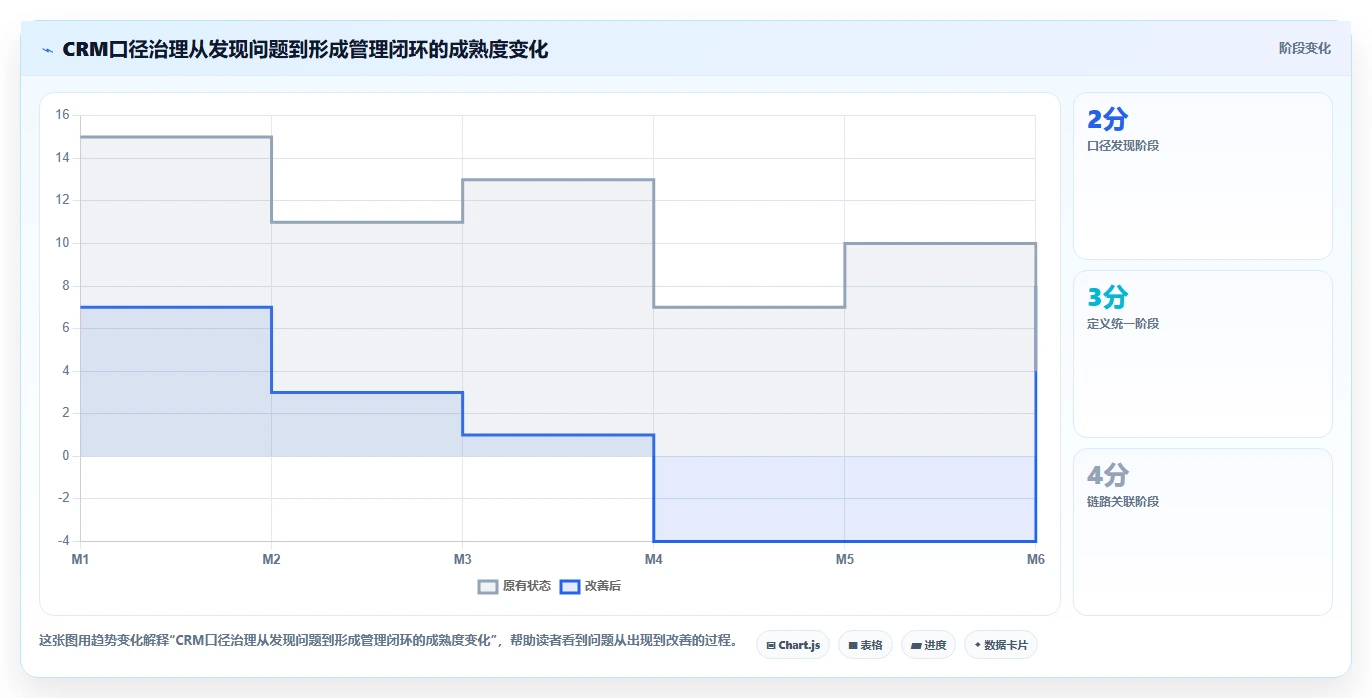Click the blue 改善后 legend swatch
This screenshot has height=698, width=1372.
tap(569, 587)
